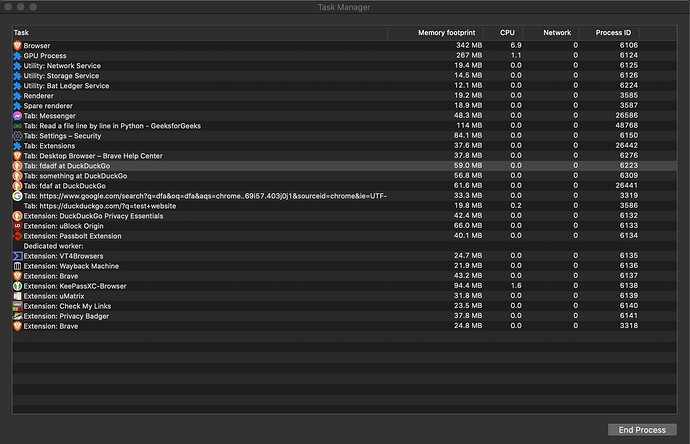Click the KeePassXC-Browser extension icon
The width and height of the screenshot is (690, 444).
(17, 286)
